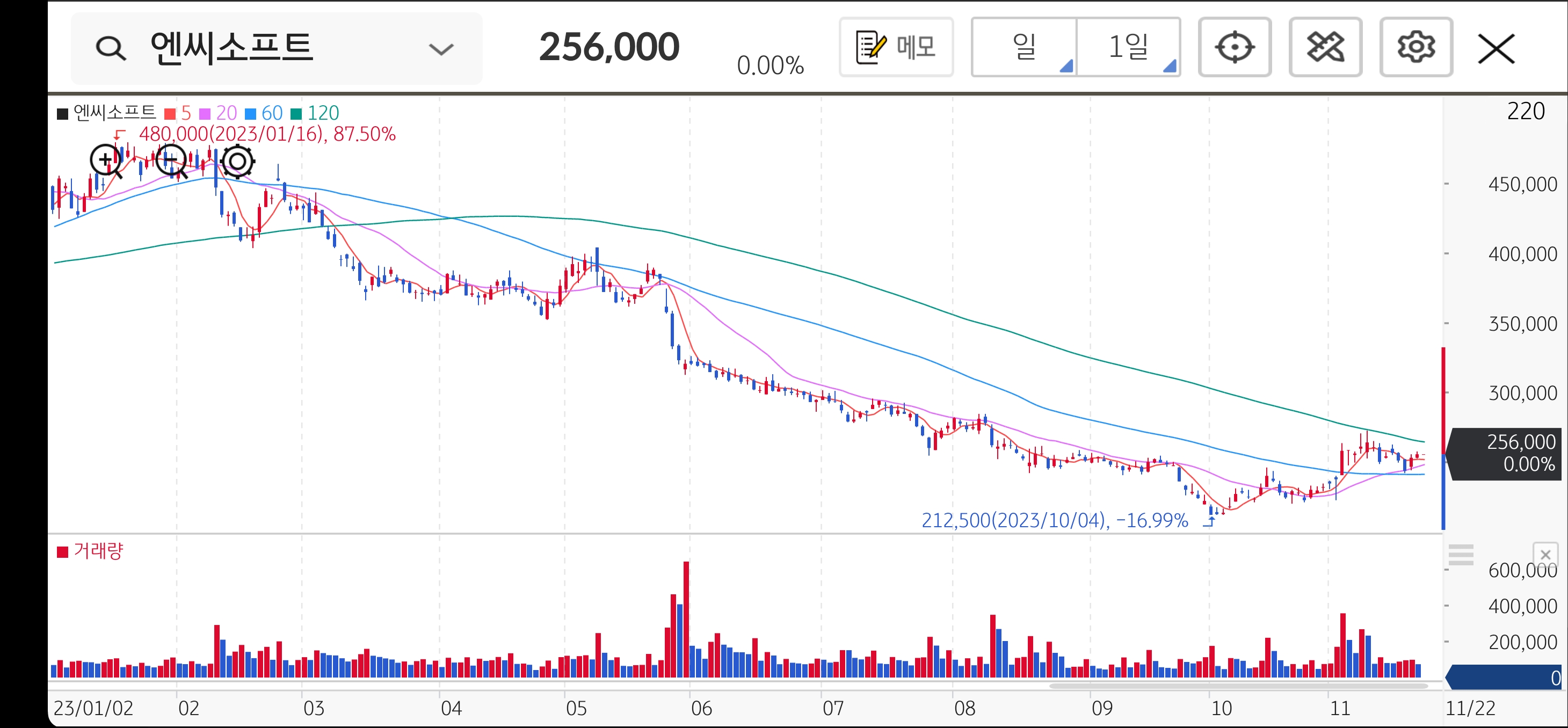Open the drawing tools pencil-ruler icon

click(x=1325, y=47)
